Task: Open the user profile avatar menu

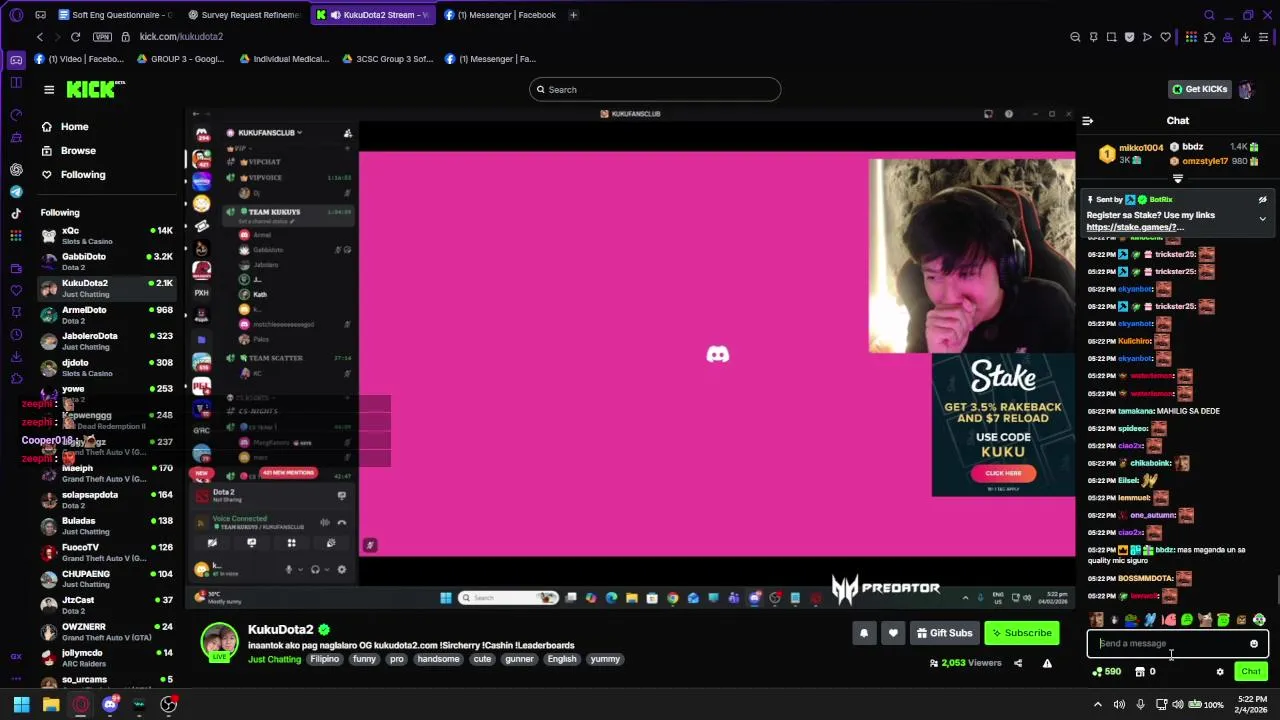Action: [1246, 90]
